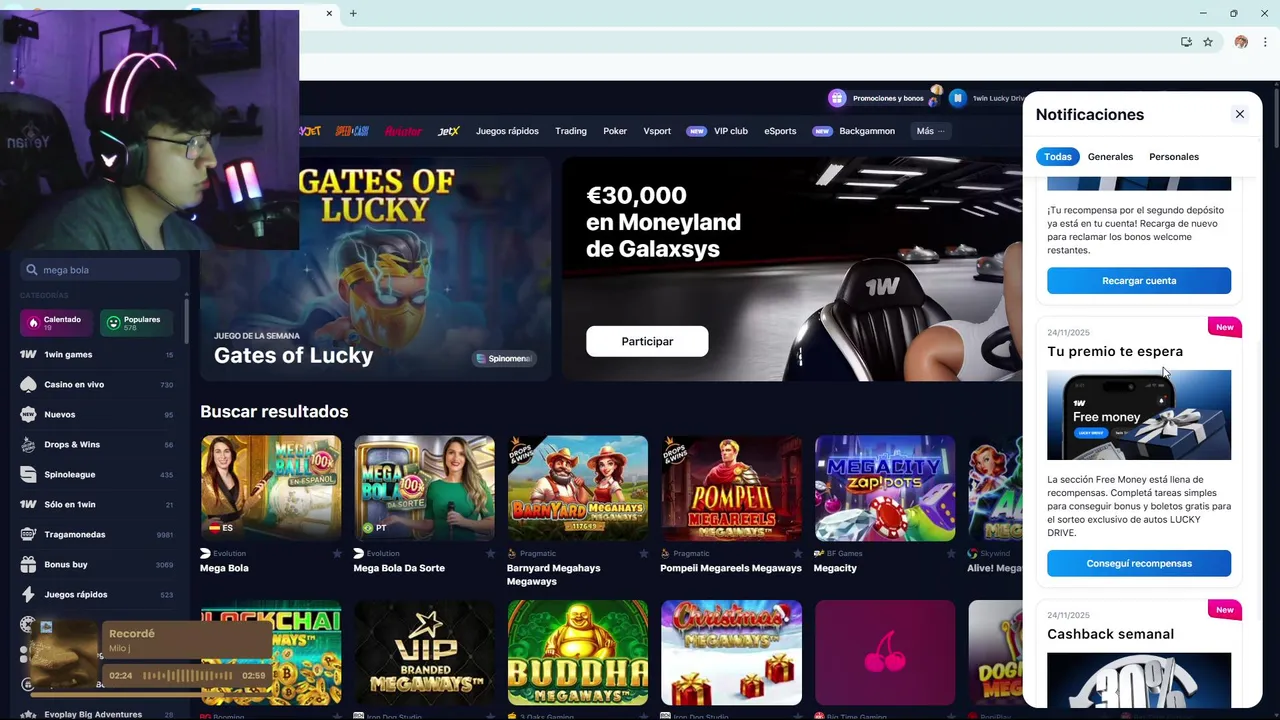The width and height of the screenshot is (1280, 720).
Task: Toggle the Populares category filter
Action: pyautogui.click(x=136, y=323)
